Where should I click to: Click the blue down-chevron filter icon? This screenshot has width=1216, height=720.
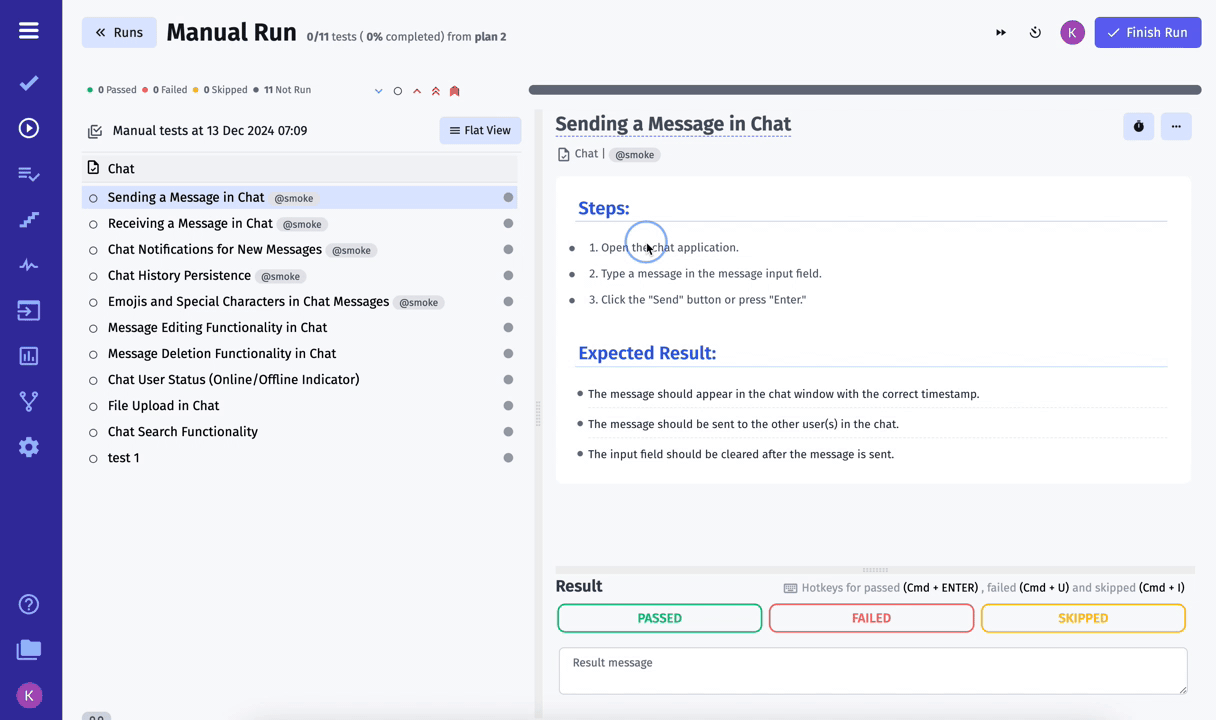pyautogui.click(x=379, y=91)
